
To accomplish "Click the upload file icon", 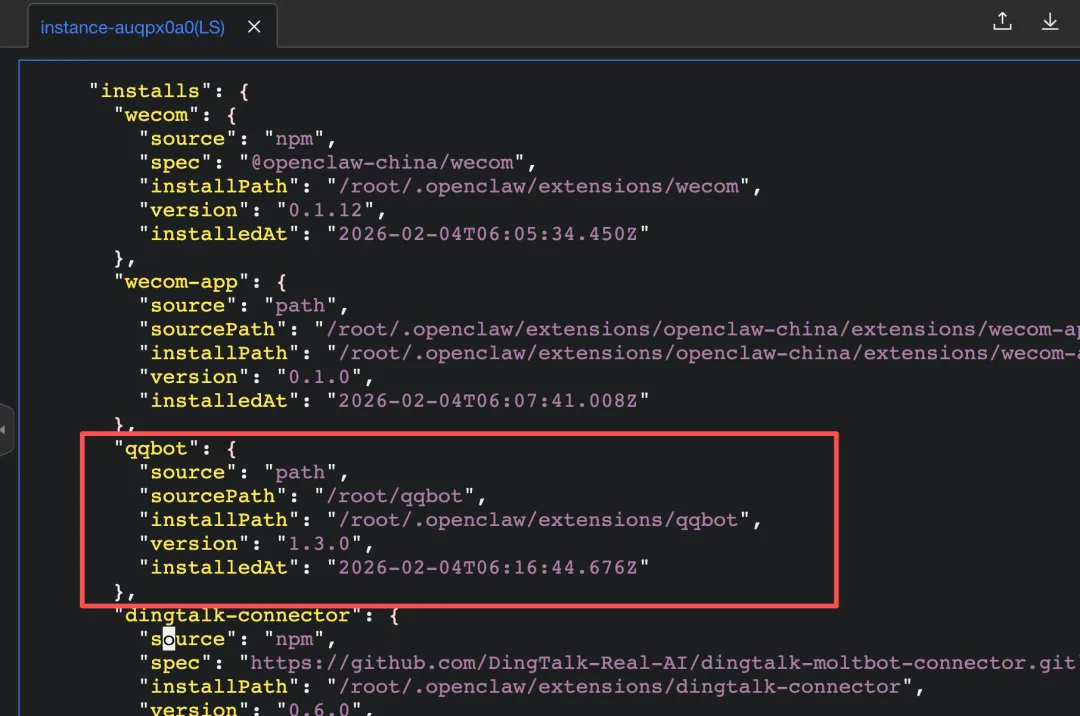I will tap(1002, 21).
